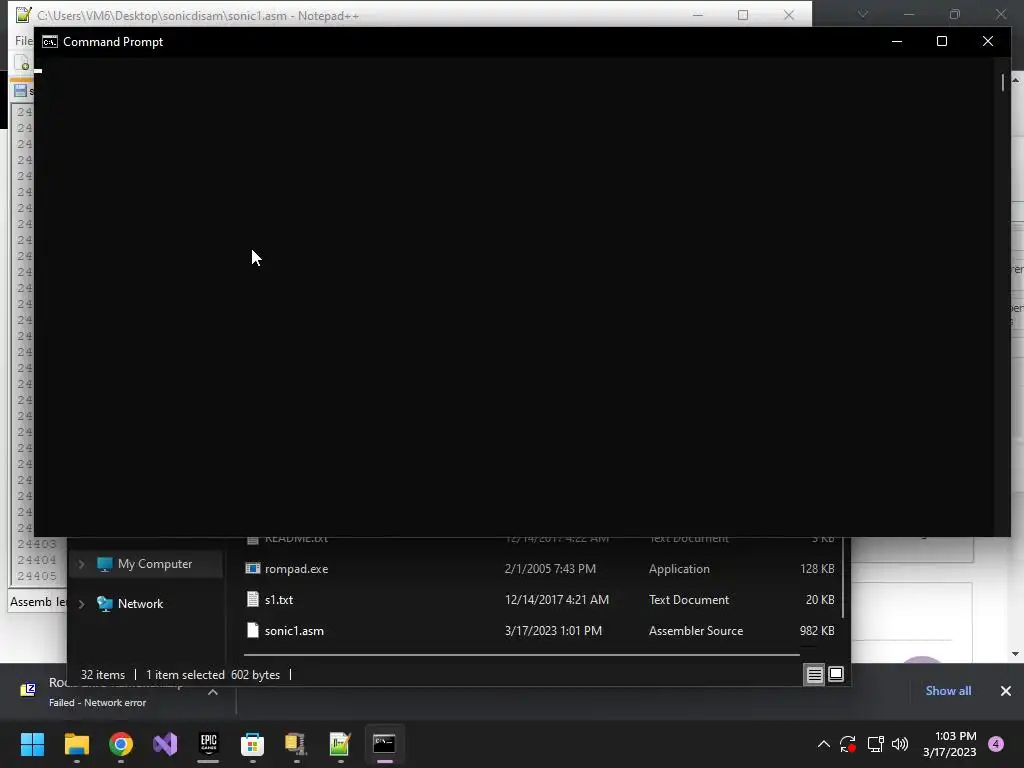Click the failed download zip icon
Viewport: 1024px width, 768px height.
(x=28, y=690)
